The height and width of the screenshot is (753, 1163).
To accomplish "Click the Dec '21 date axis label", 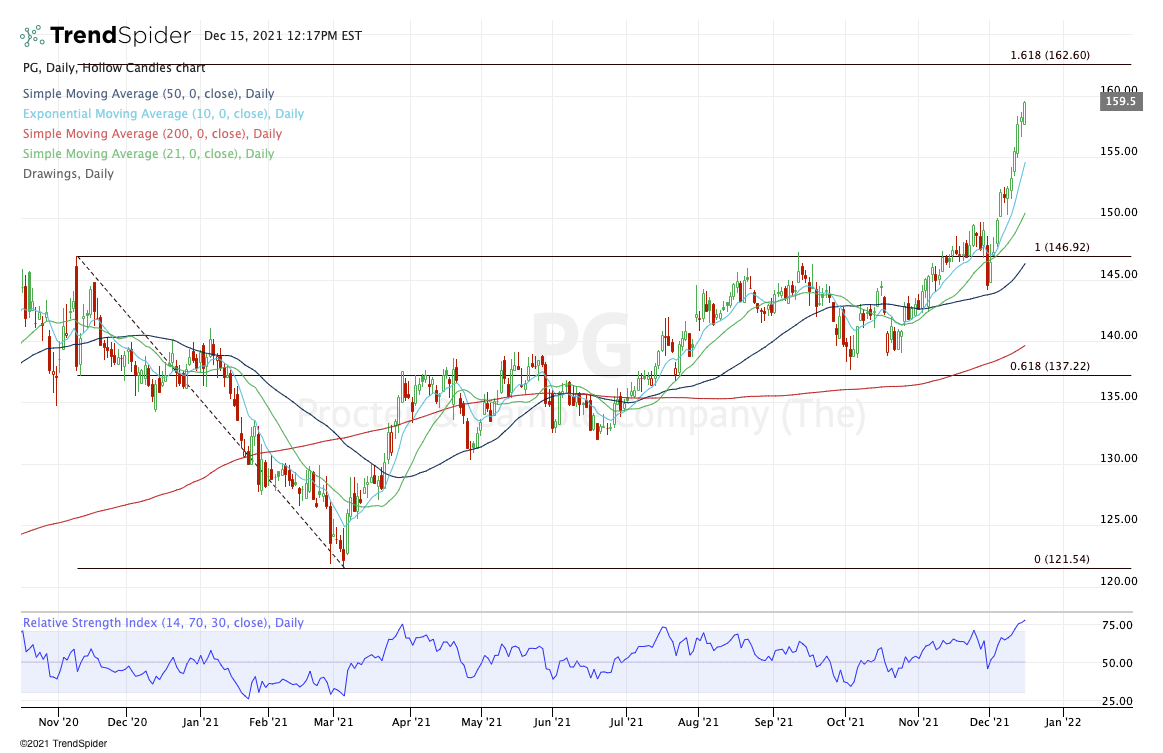I will [x=988, y=720].
